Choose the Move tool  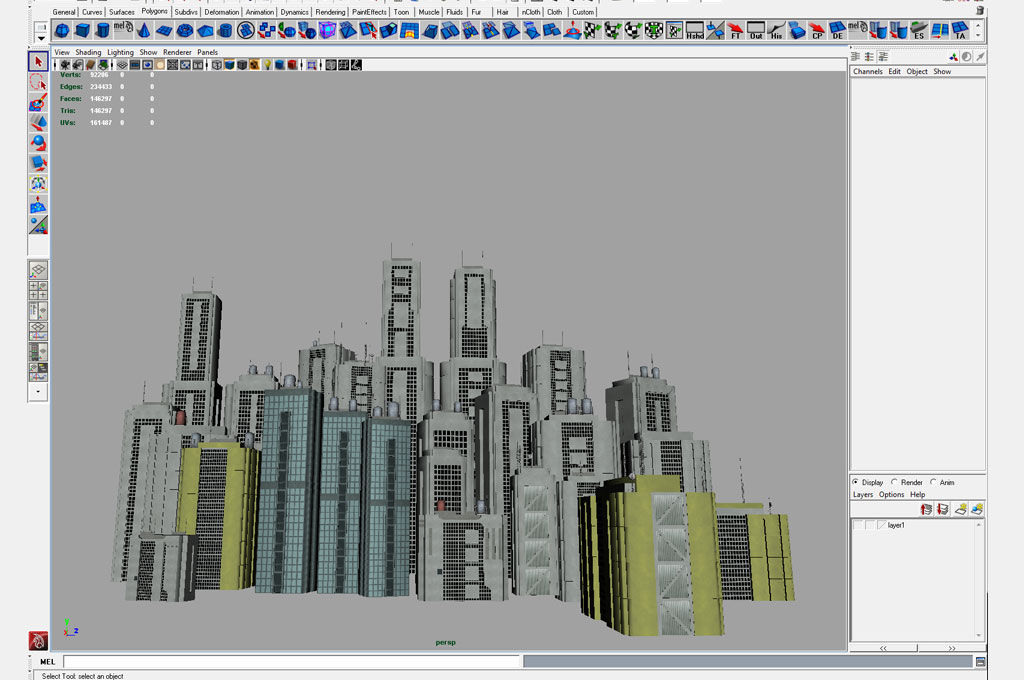[x=38, y=123]
